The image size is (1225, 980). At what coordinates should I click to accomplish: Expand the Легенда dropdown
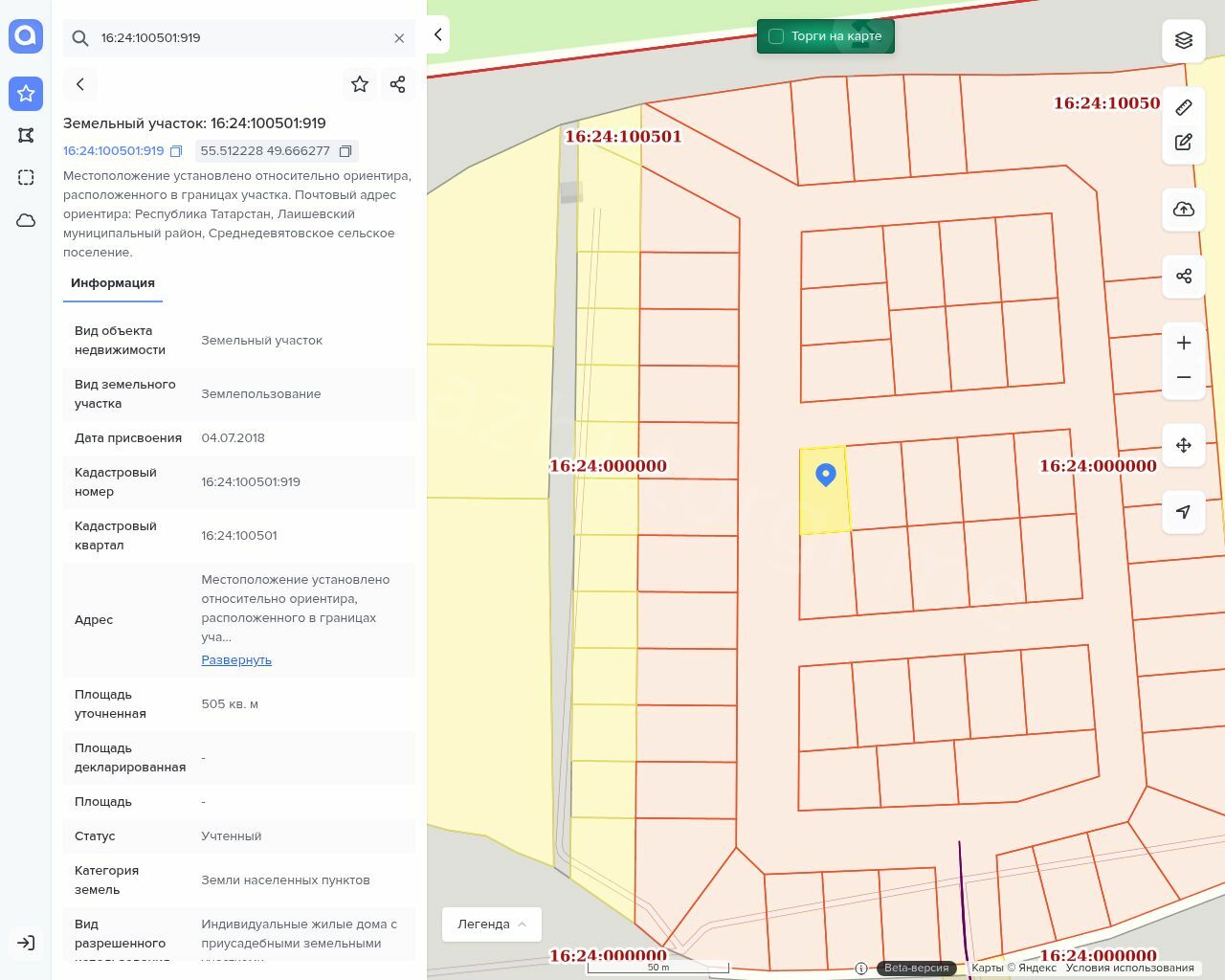(x=492, y=924)
